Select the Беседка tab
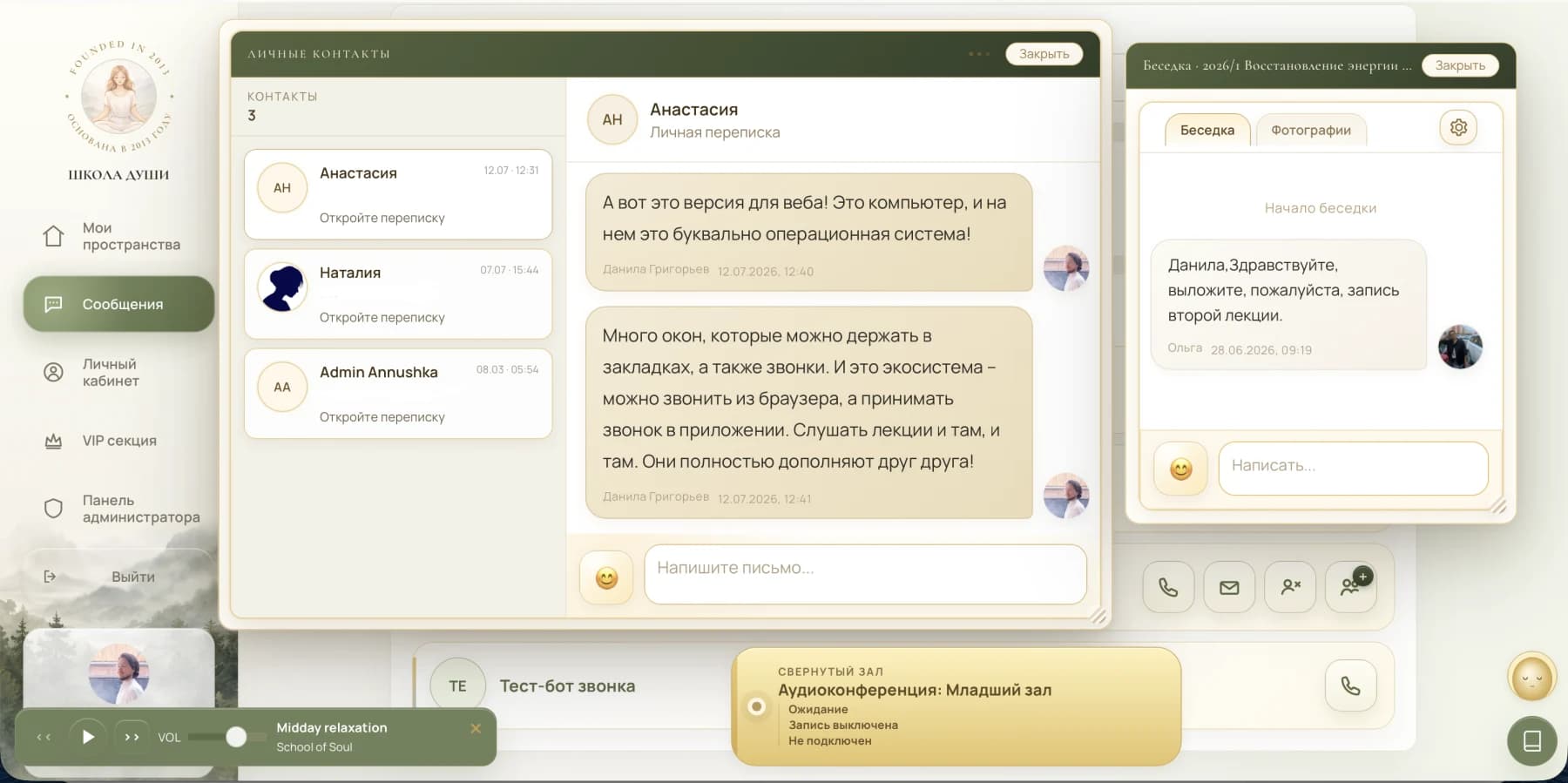 click(1207, 130)
